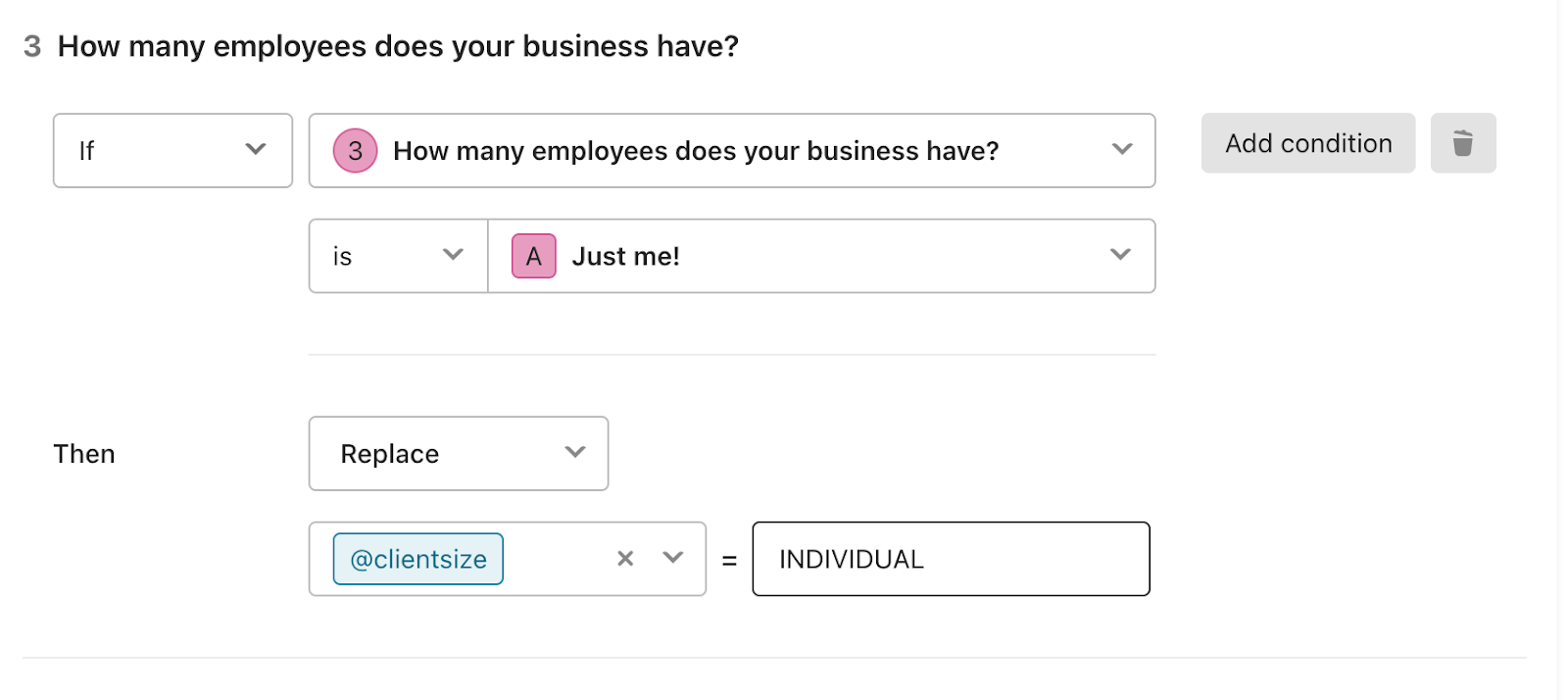Click the question 3 heading title
1568x700 pixels.
point(398,46)
